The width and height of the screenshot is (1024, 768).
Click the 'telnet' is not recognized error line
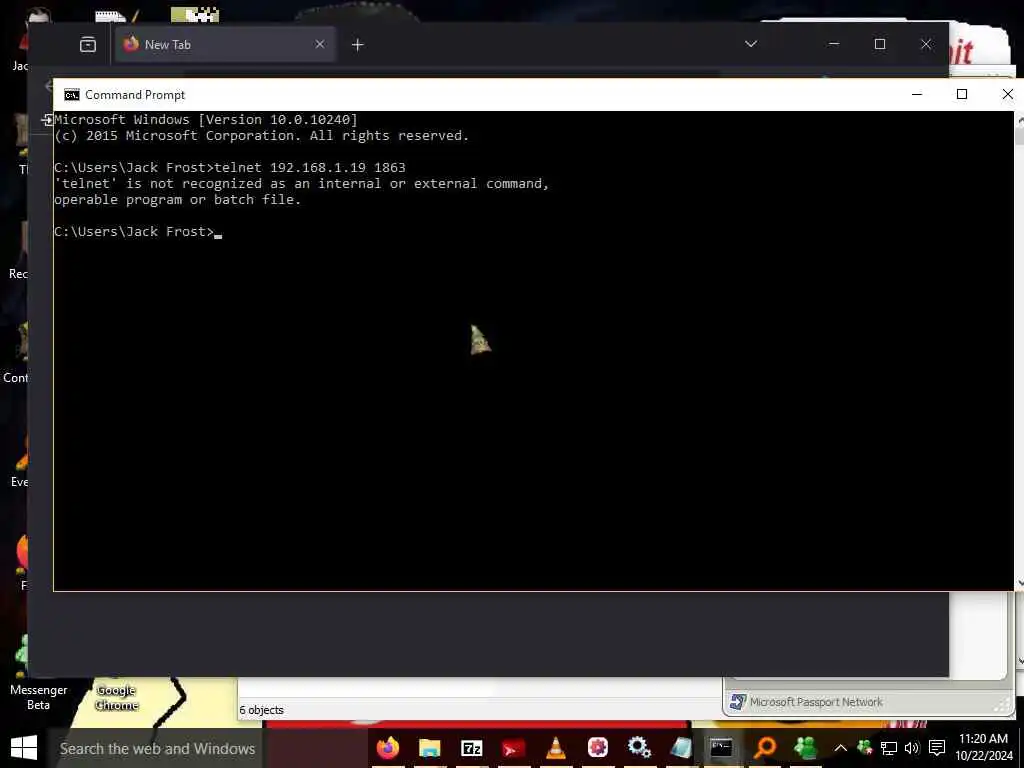pyautogui.click(x=302, y=184)
